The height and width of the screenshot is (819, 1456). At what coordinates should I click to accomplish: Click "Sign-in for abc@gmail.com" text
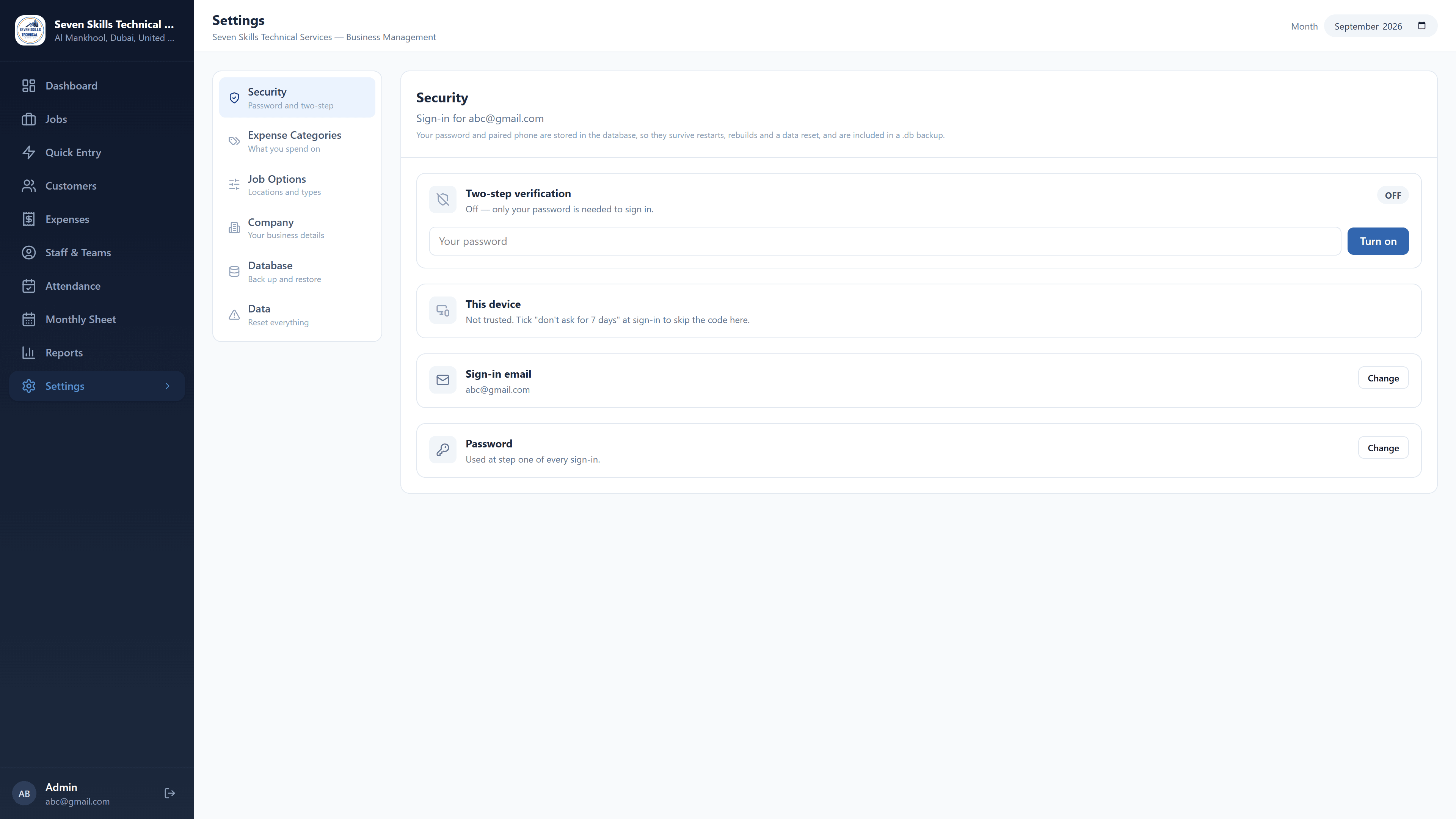480,119
